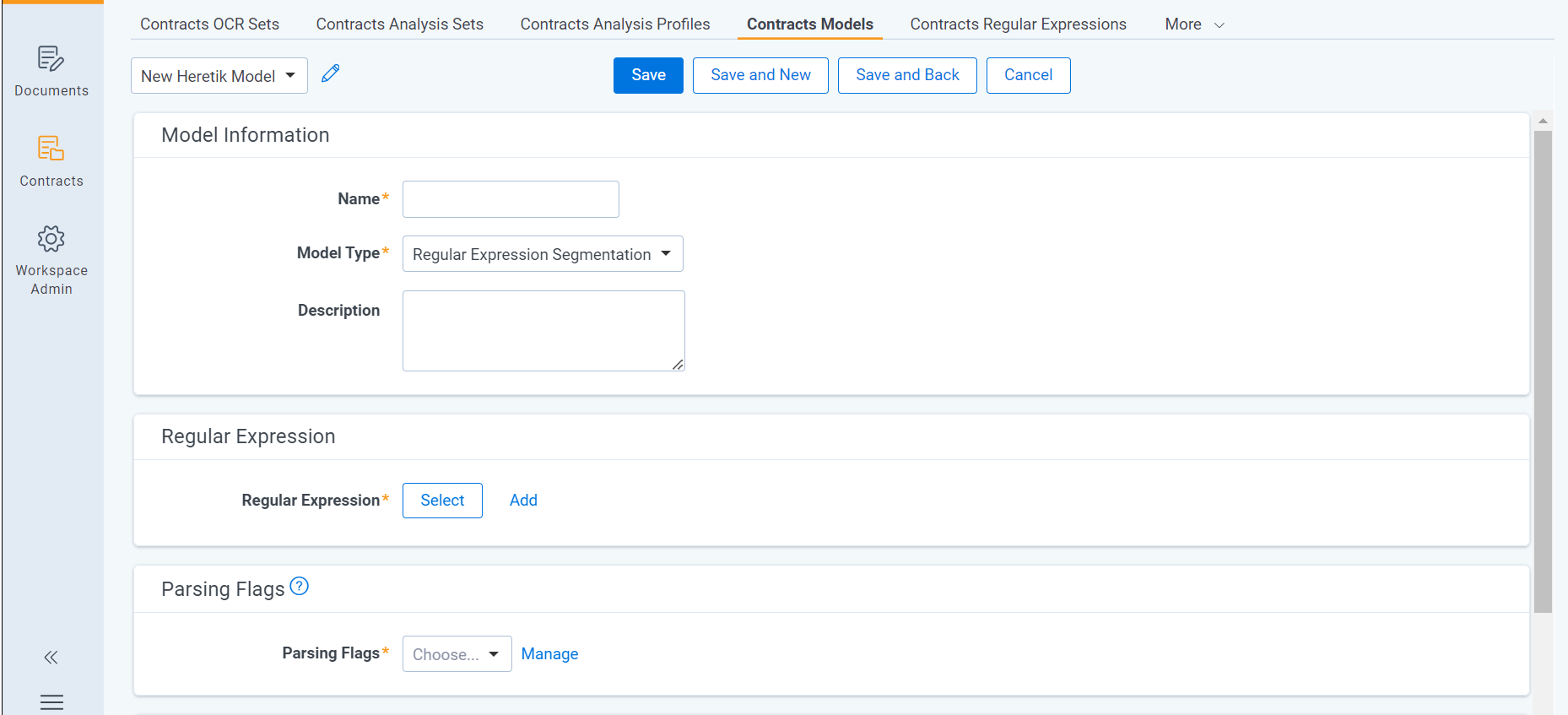Open Workspace Admin gear icon
The width and height of the screenshot is (1568, 715).
tap(51, 239)
